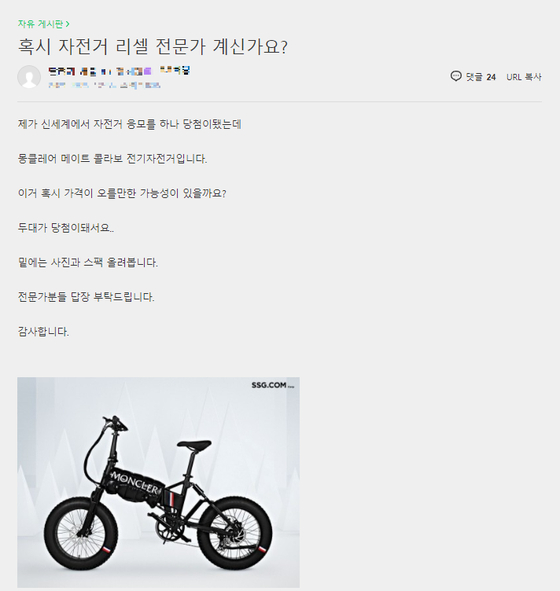Open the 자유 게시판 board link
560x591 pixels.
(x=40, y=24)
